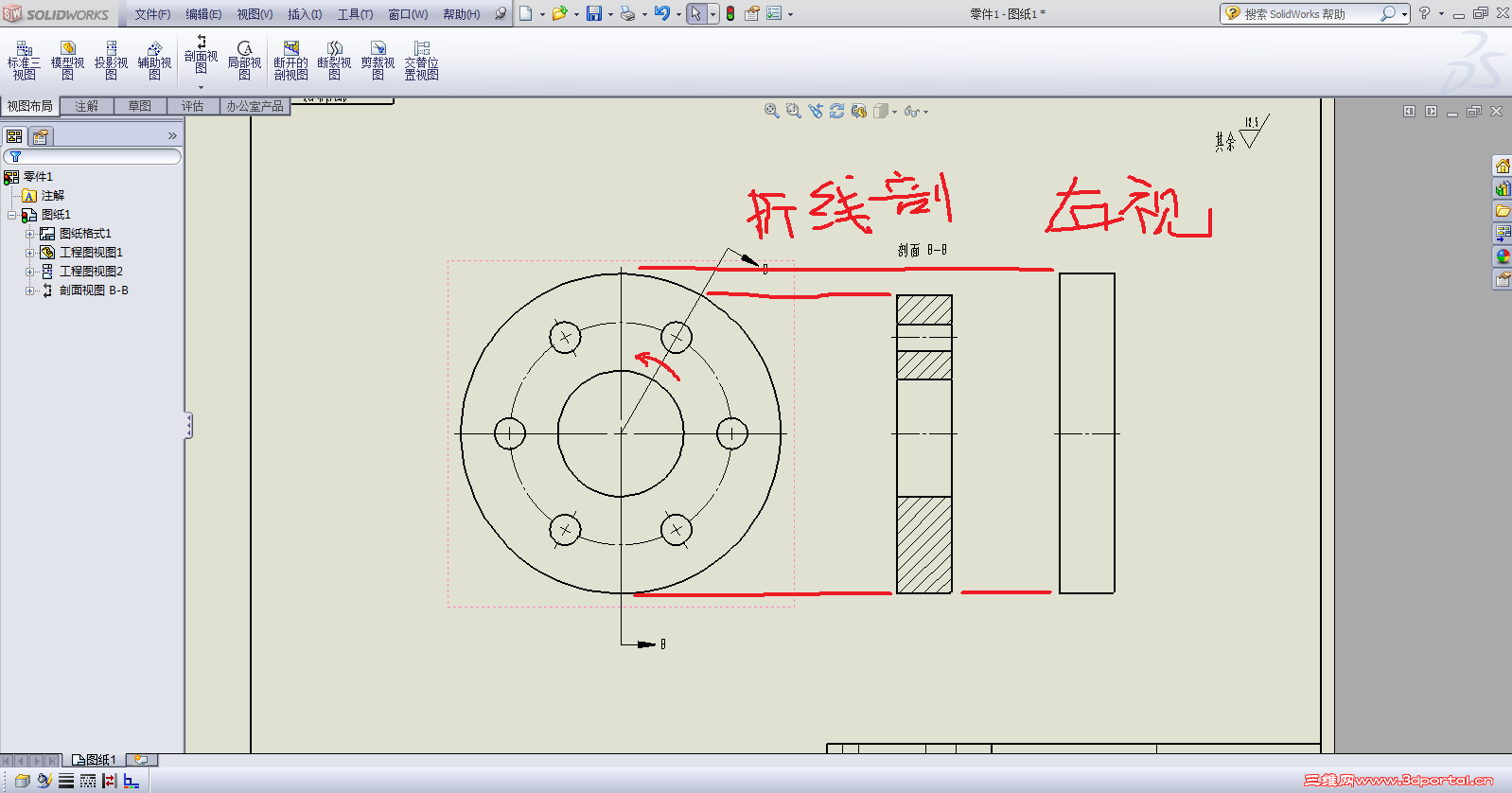Image resolution: width=1512 pixels, height=793 pixels.
Task: Switch to the 草图 tab
Action: coord(139,106)
